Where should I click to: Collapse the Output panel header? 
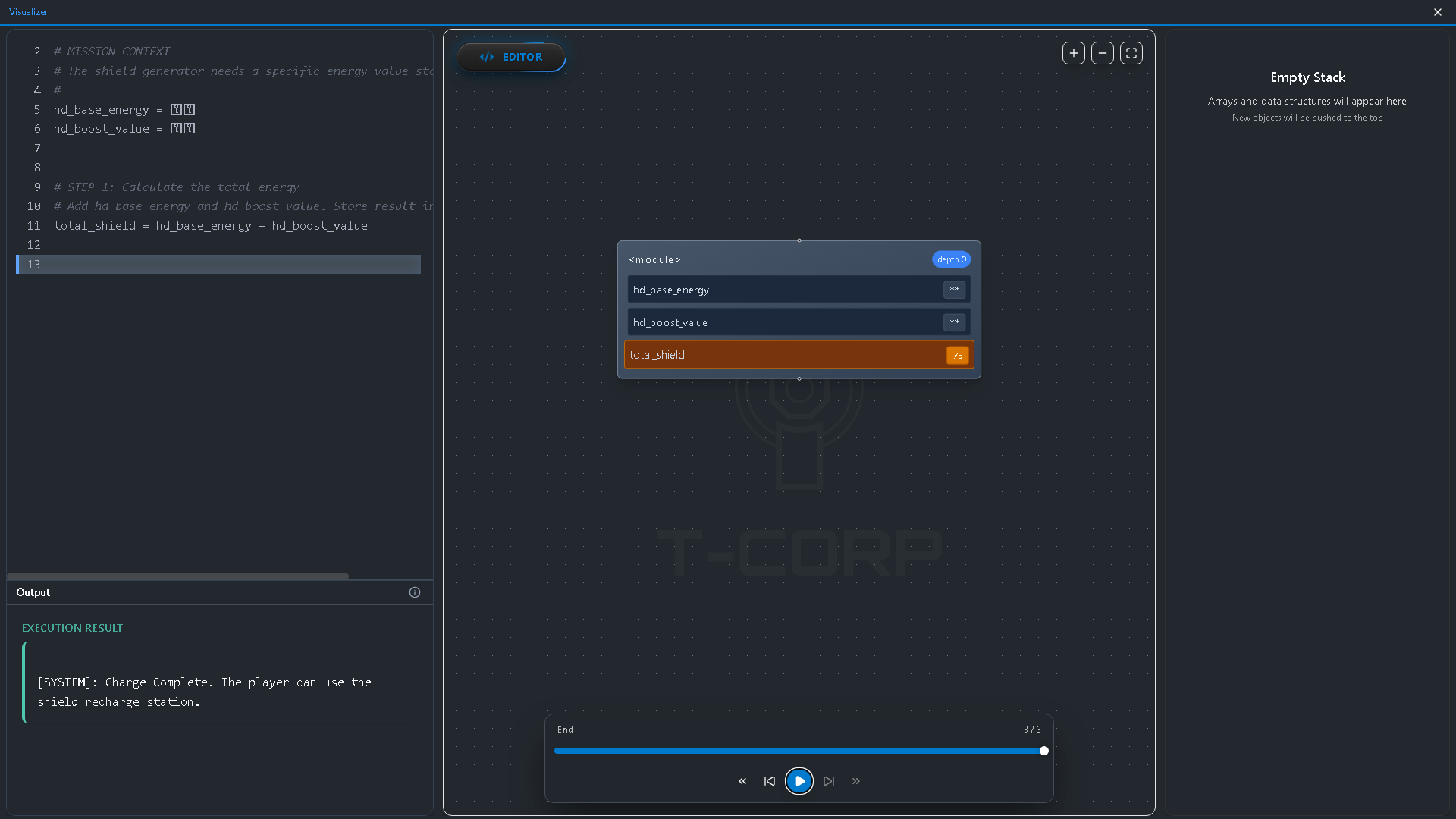coord(33,592)
